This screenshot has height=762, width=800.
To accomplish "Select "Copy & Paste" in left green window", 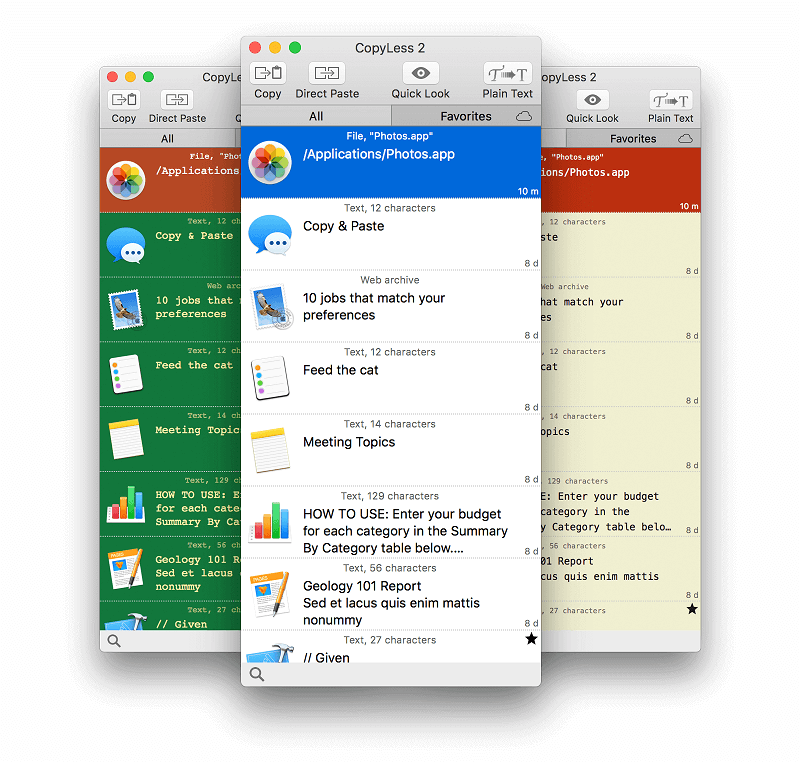I will 170,245.
